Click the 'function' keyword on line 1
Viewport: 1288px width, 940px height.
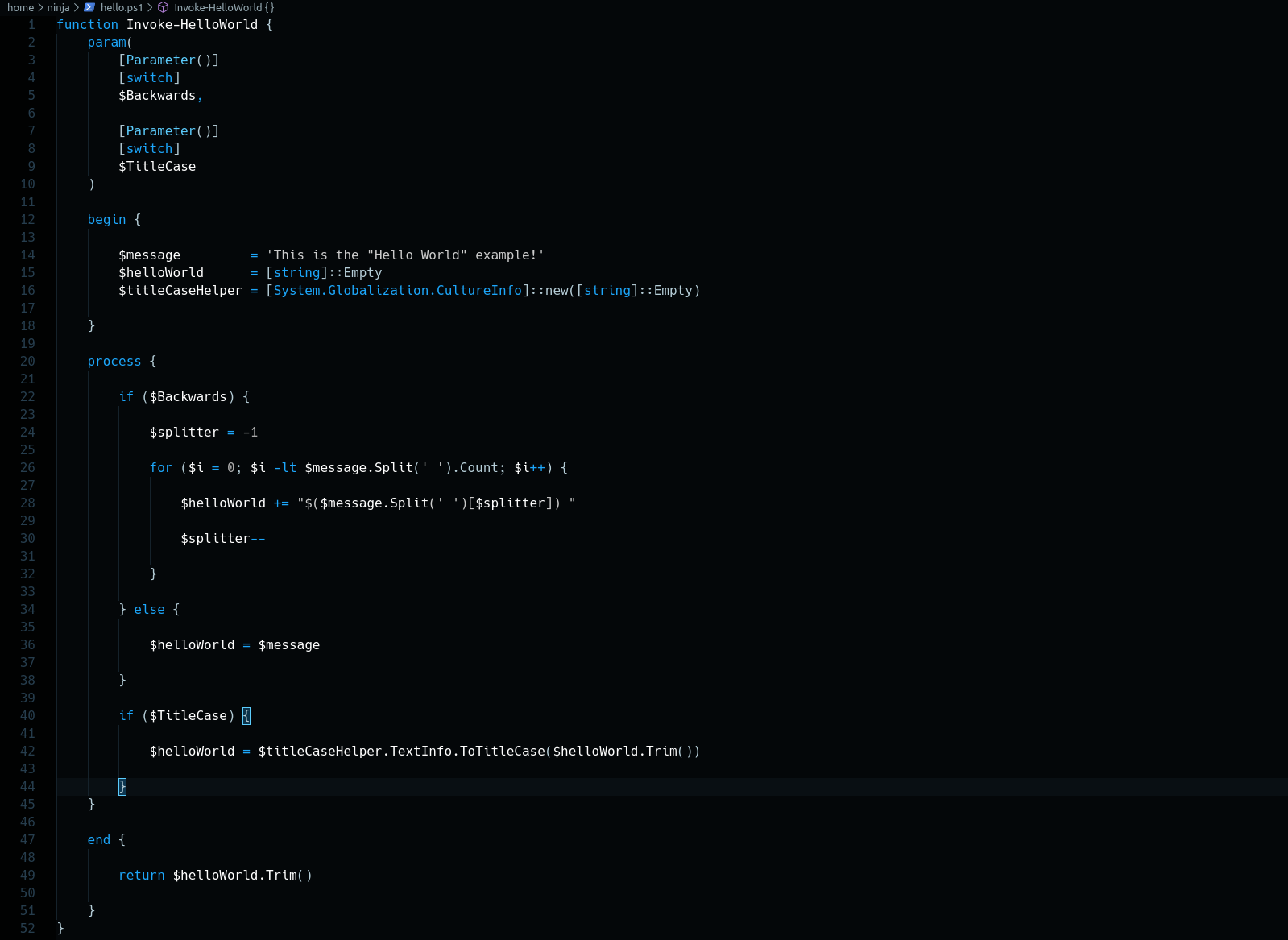(88, 25)
